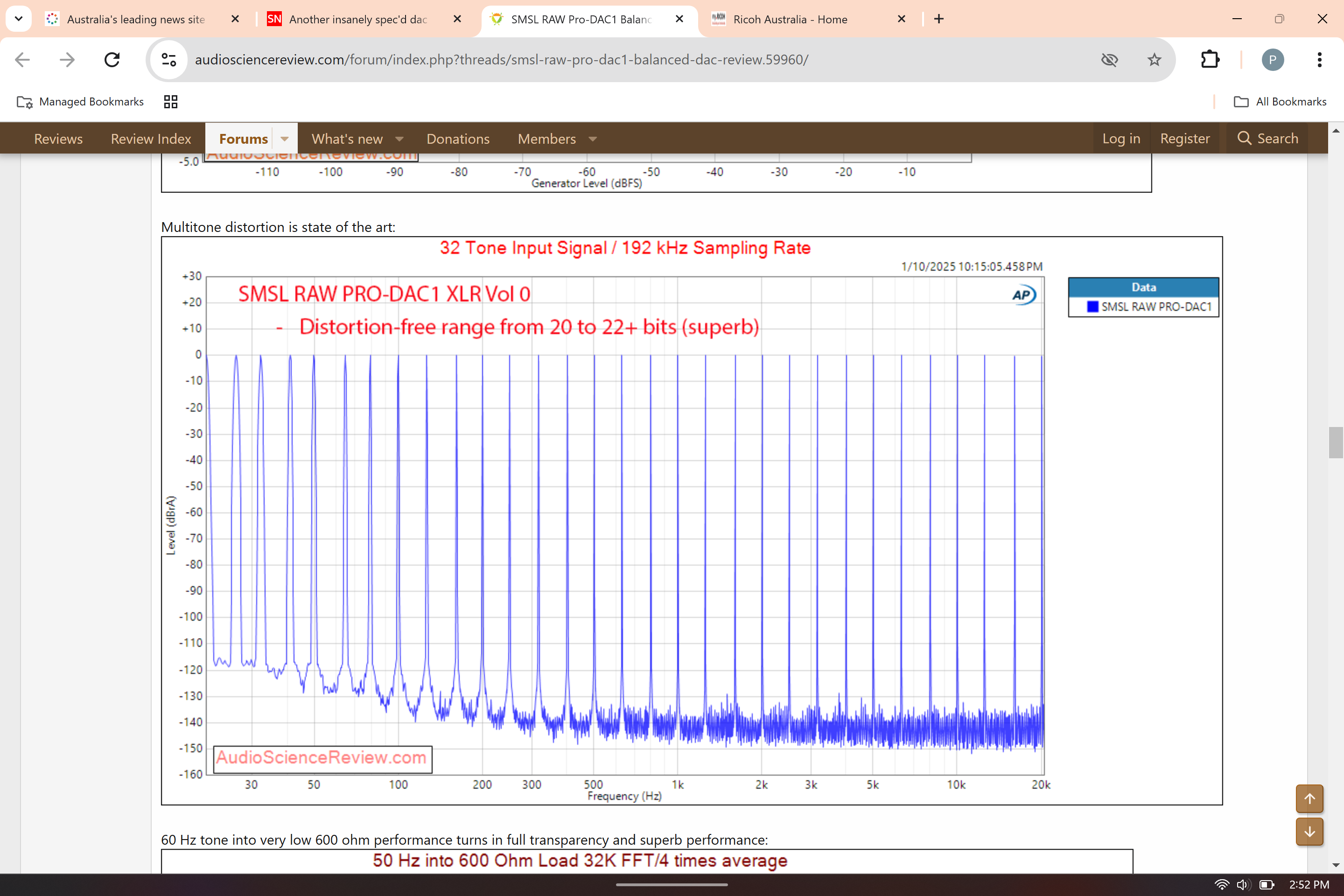The height and width of the screenshot is (896, 1344).
Task: Expand the What's new dropdown arrow
Action: tap(399, 139)
